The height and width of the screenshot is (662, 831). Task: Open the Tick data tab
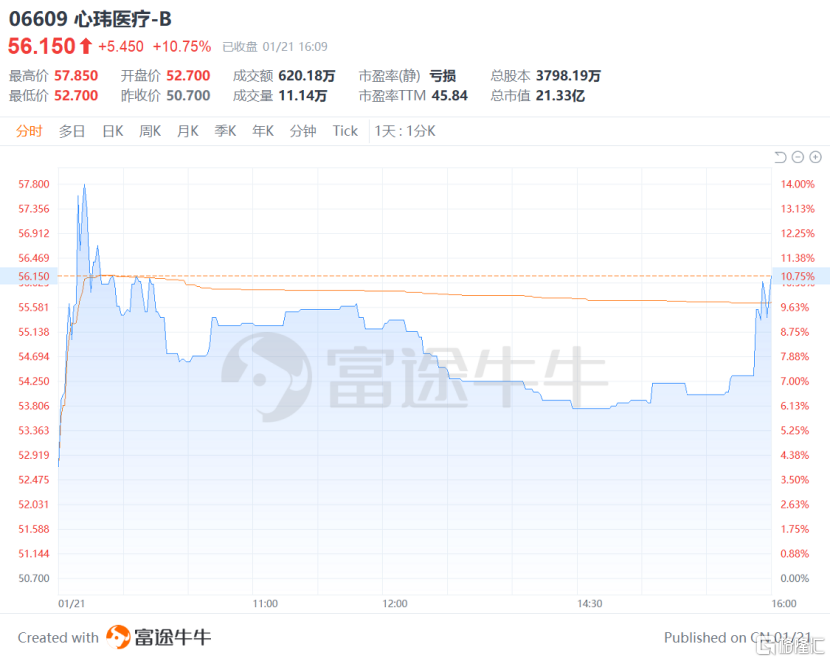(345, 131)
